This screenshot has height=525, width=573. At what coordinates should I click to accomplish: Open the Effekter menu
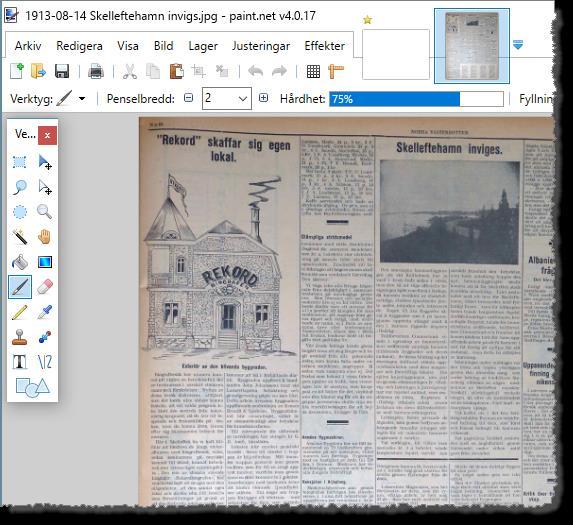pyautogui.click(x=325, y=46)
